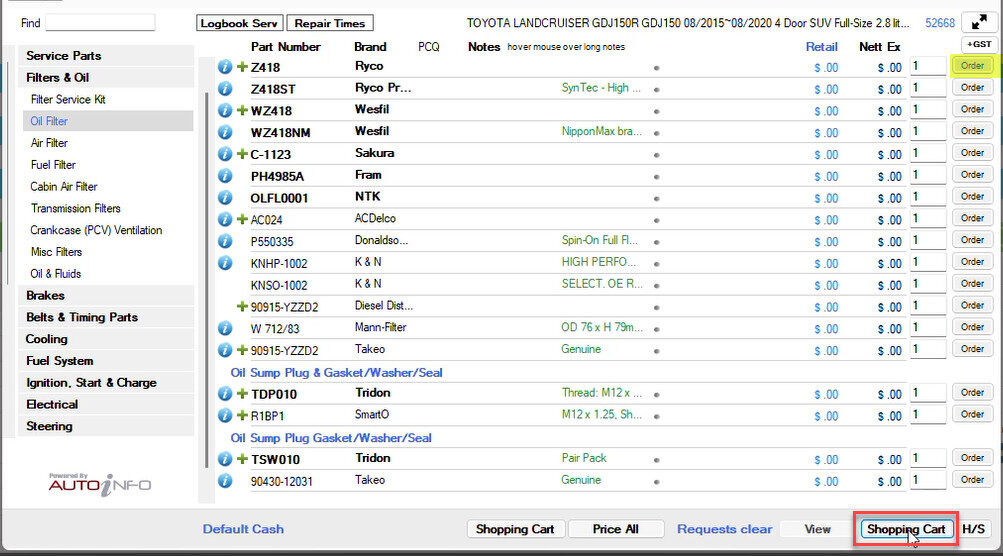
Task: Open Brakes category
Action: coord(106,296)
